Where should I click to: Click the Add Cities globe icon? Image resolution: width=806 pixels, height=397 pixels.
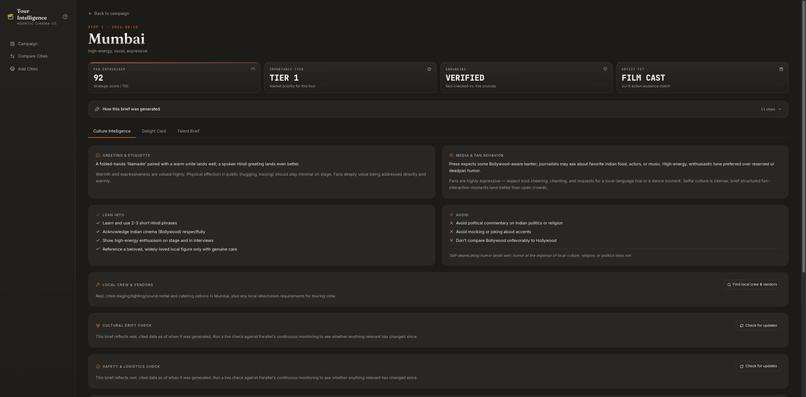[12, 69]
